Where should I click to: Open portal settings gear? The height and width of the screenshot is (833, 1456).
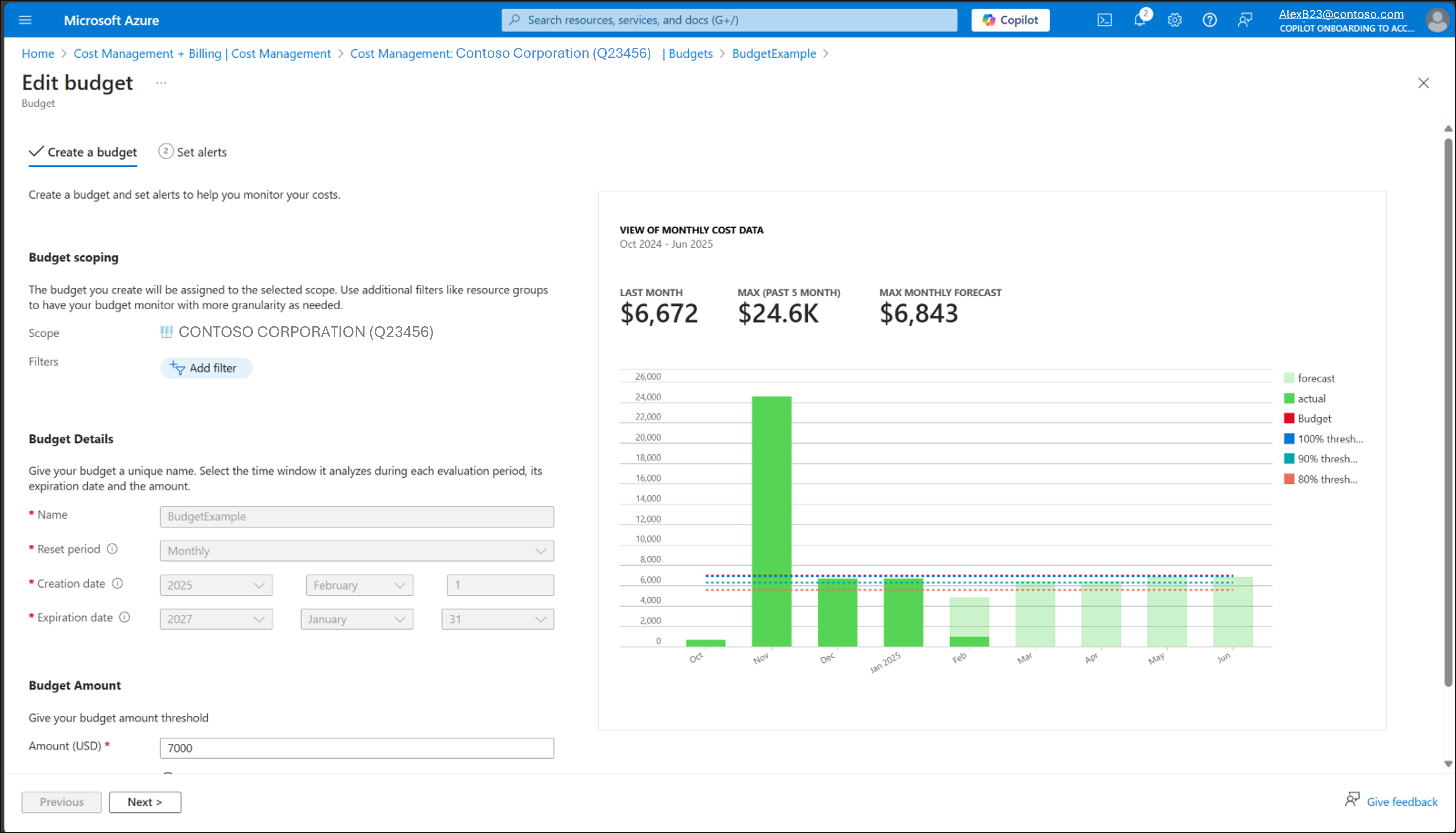click(1175, 19)
